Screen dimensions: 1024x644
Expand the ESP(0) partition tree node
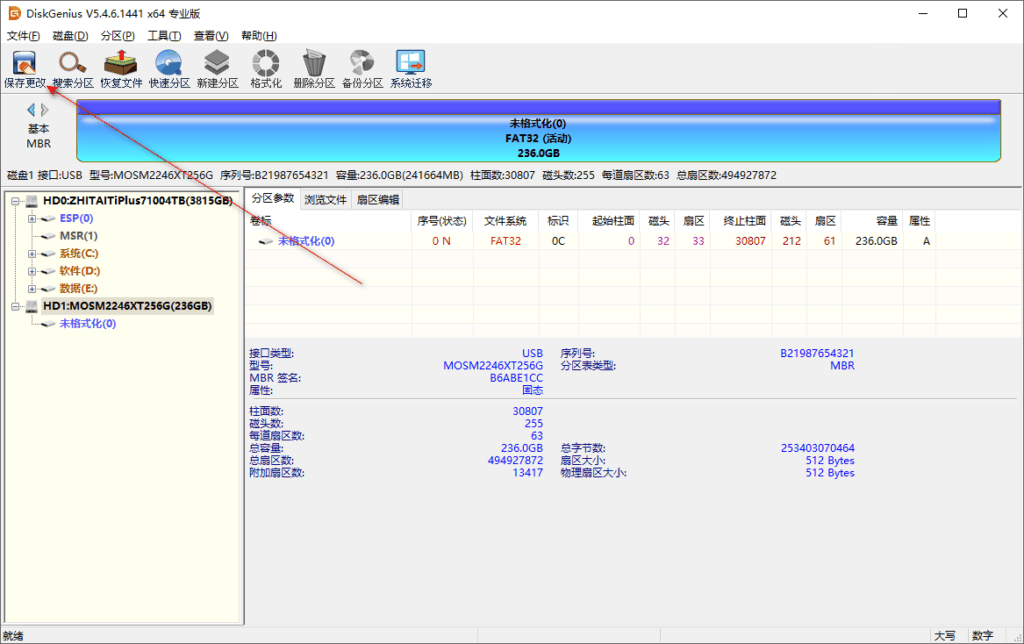pyautogui.click(x=32, y=218)
